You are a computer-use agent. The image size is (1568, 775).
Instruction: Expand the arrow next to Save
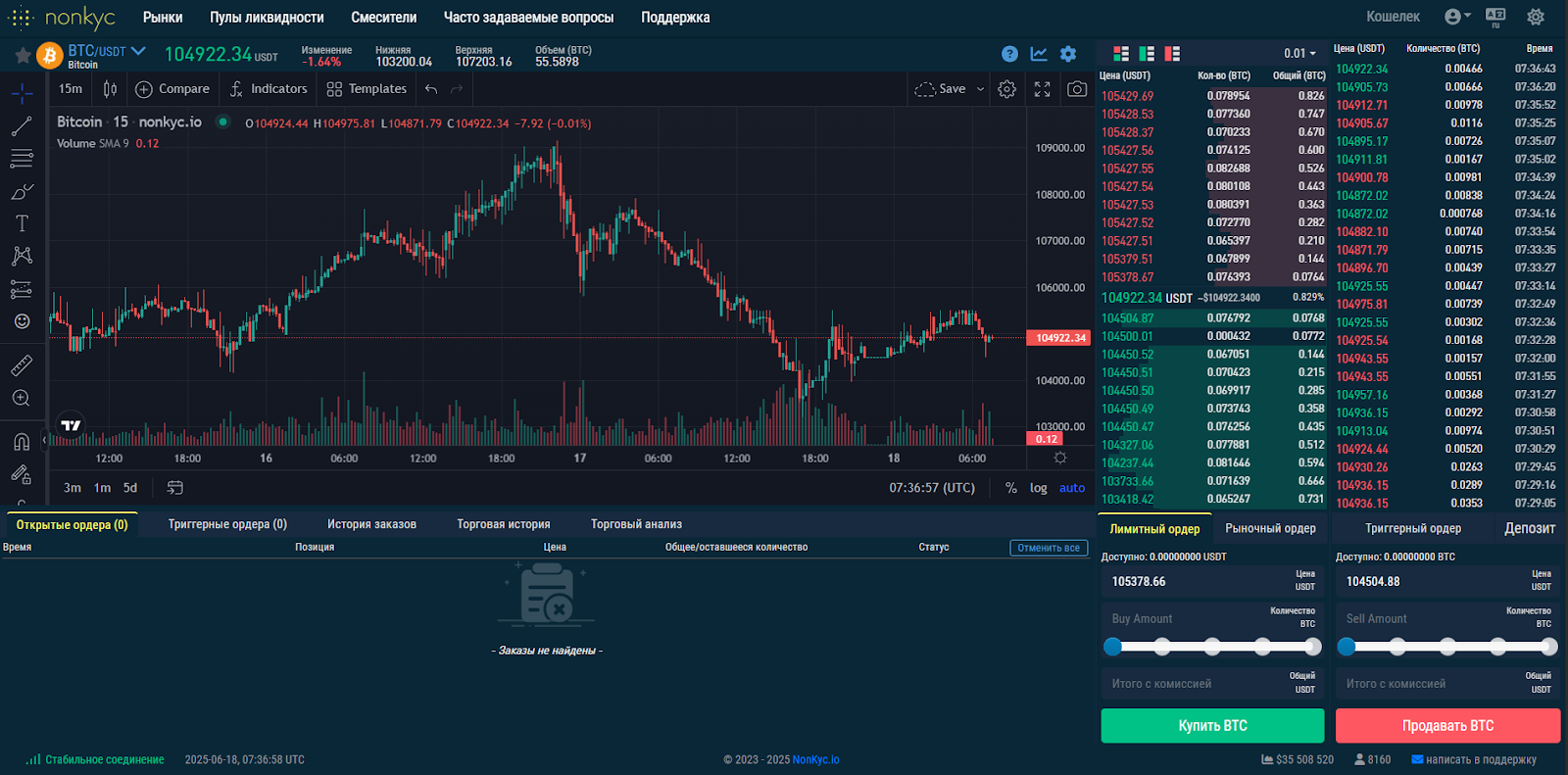[980, 89]
